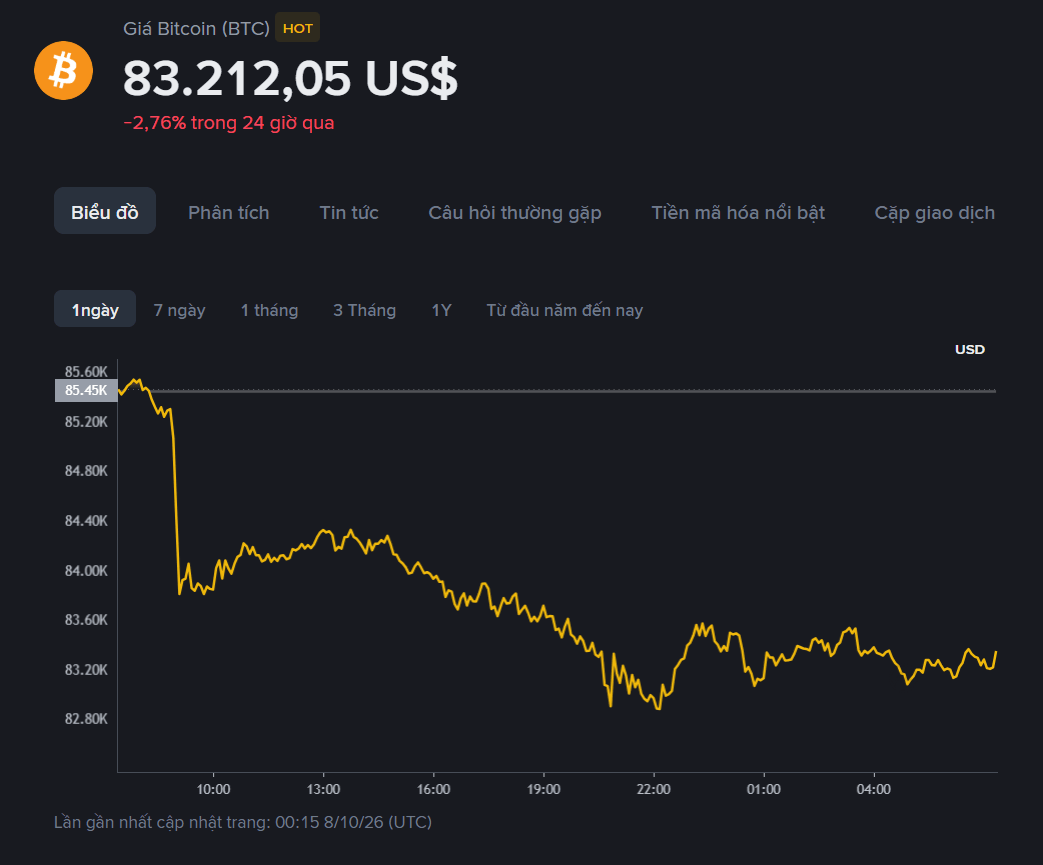1043x865 pixels.
Task: Click the 83.212,05 US$ price value
Action: coord(290,79)
